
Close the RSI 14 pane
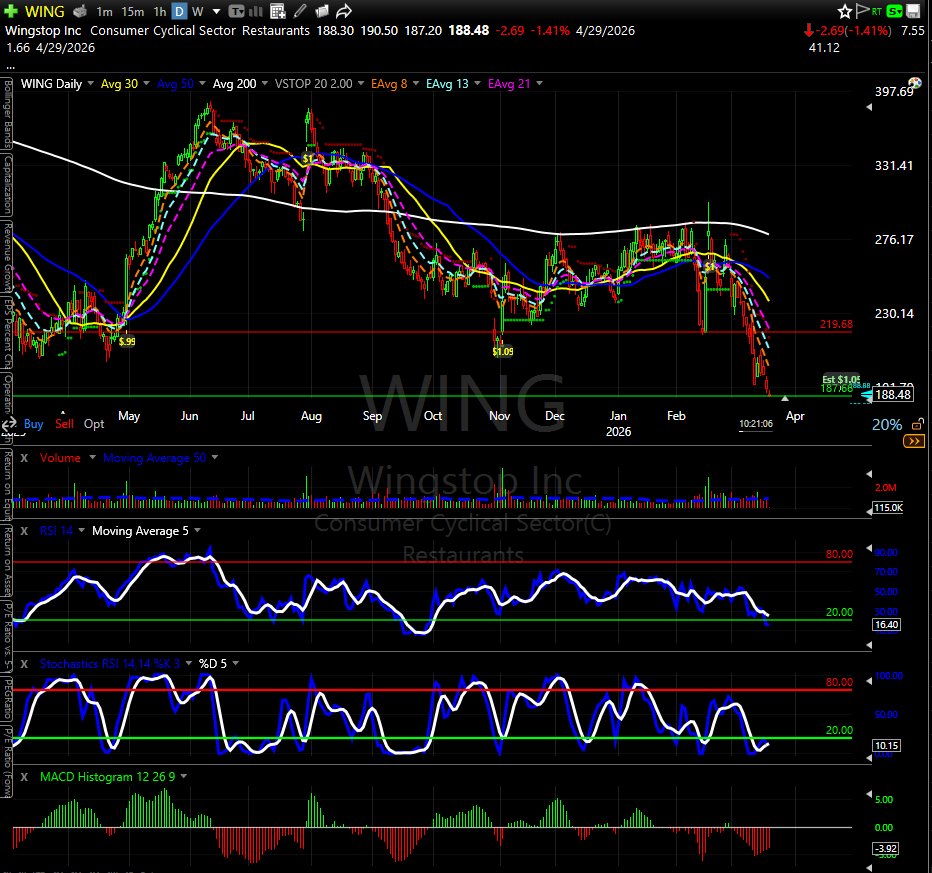point(24,531)
